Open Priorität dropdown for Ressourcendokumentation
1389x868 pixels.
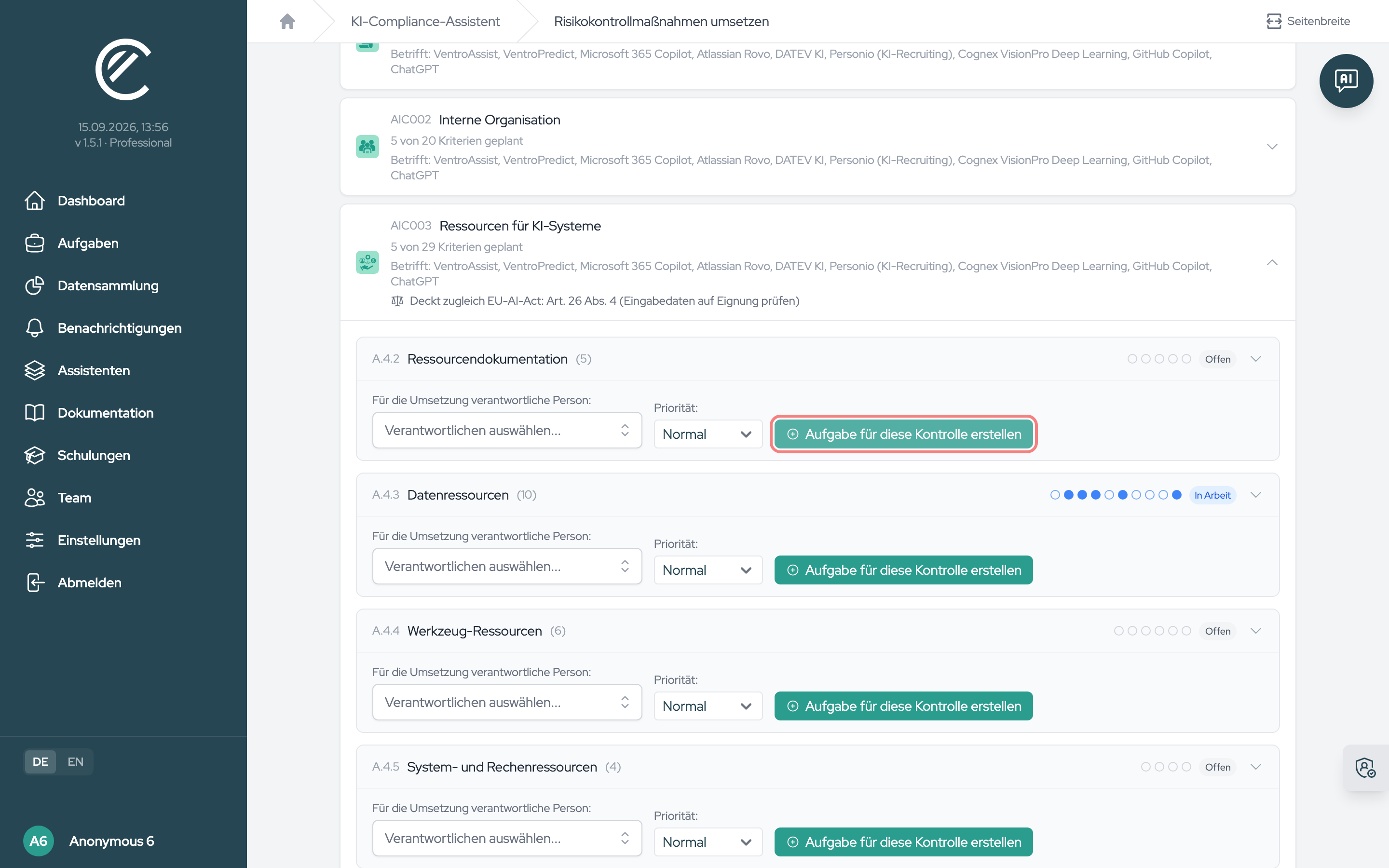(x=708, y=434)
